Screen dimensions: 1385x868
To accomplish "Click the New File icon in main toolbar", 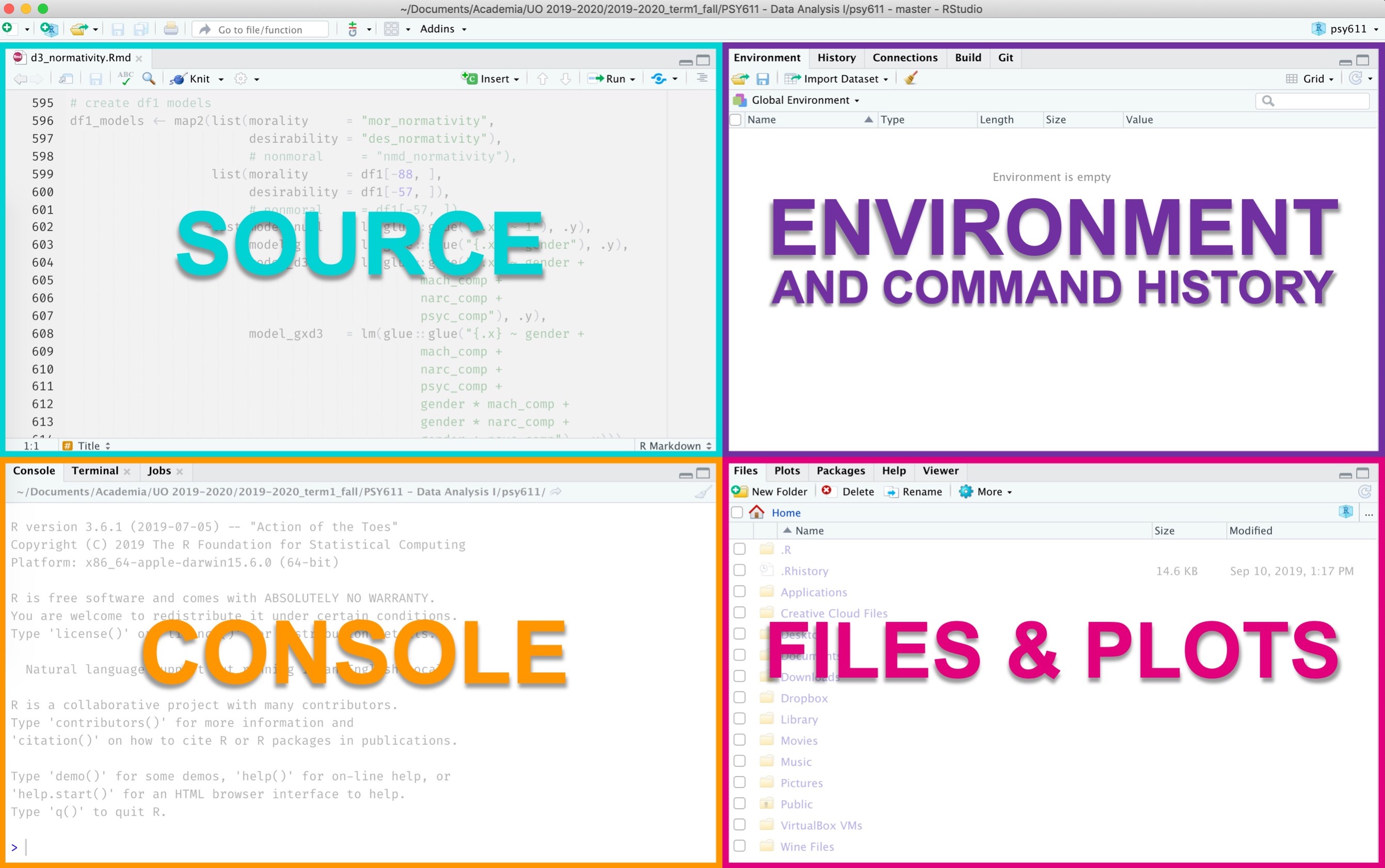I will pos(7,28).
